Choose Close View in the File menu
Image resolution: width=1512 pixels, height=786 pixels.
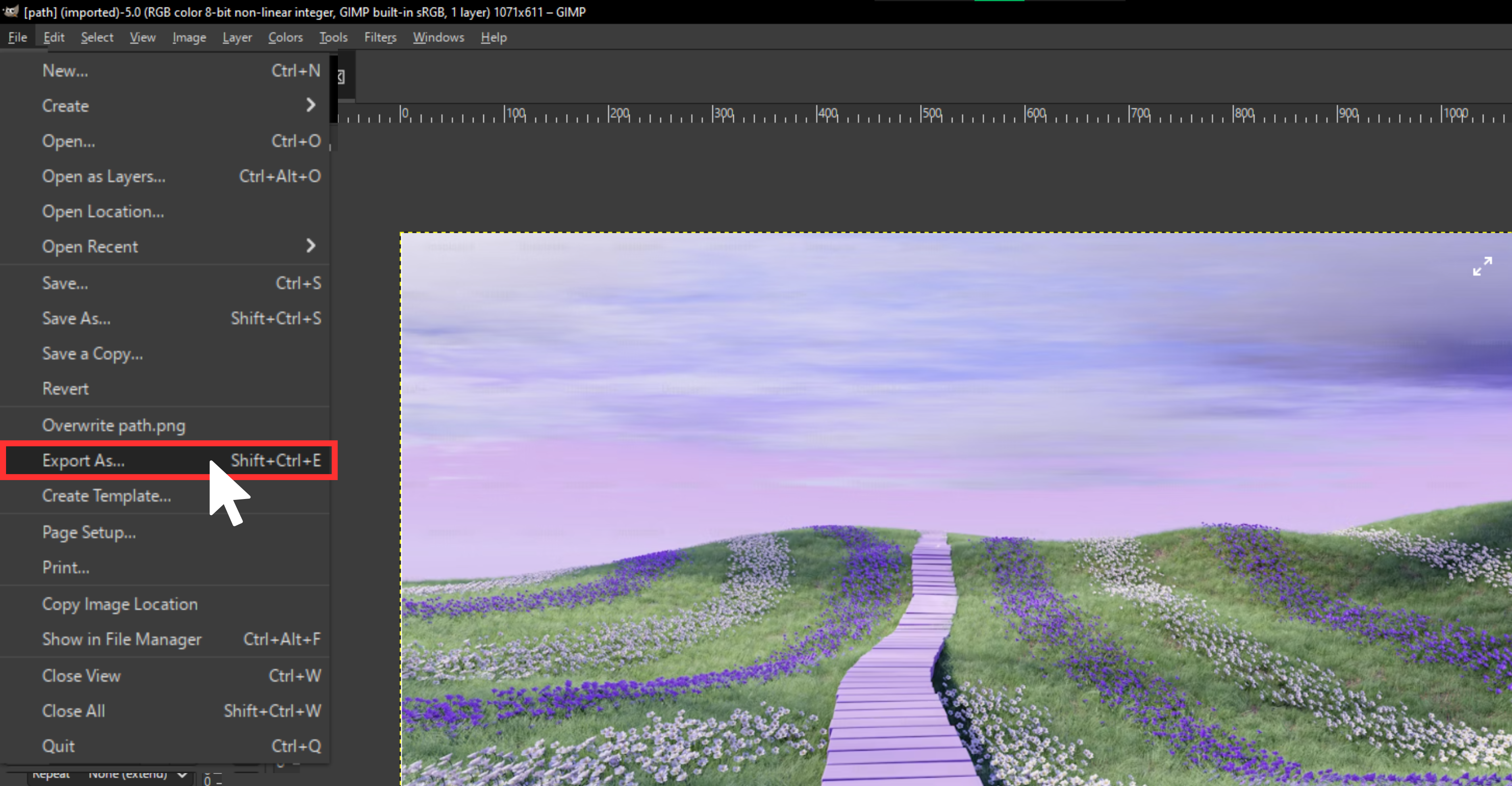[165, 676]
